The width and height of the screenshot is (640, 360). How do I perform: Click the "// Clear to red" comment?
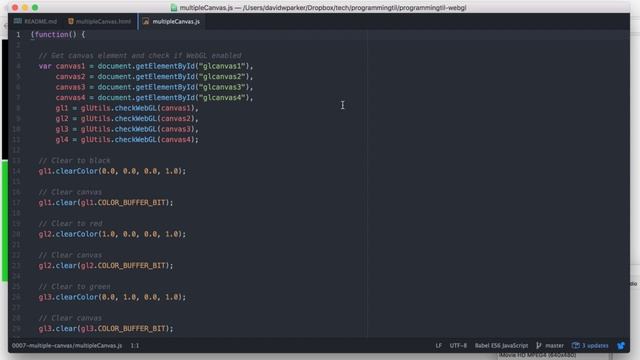pyautogui.click(x=70, y=224)
